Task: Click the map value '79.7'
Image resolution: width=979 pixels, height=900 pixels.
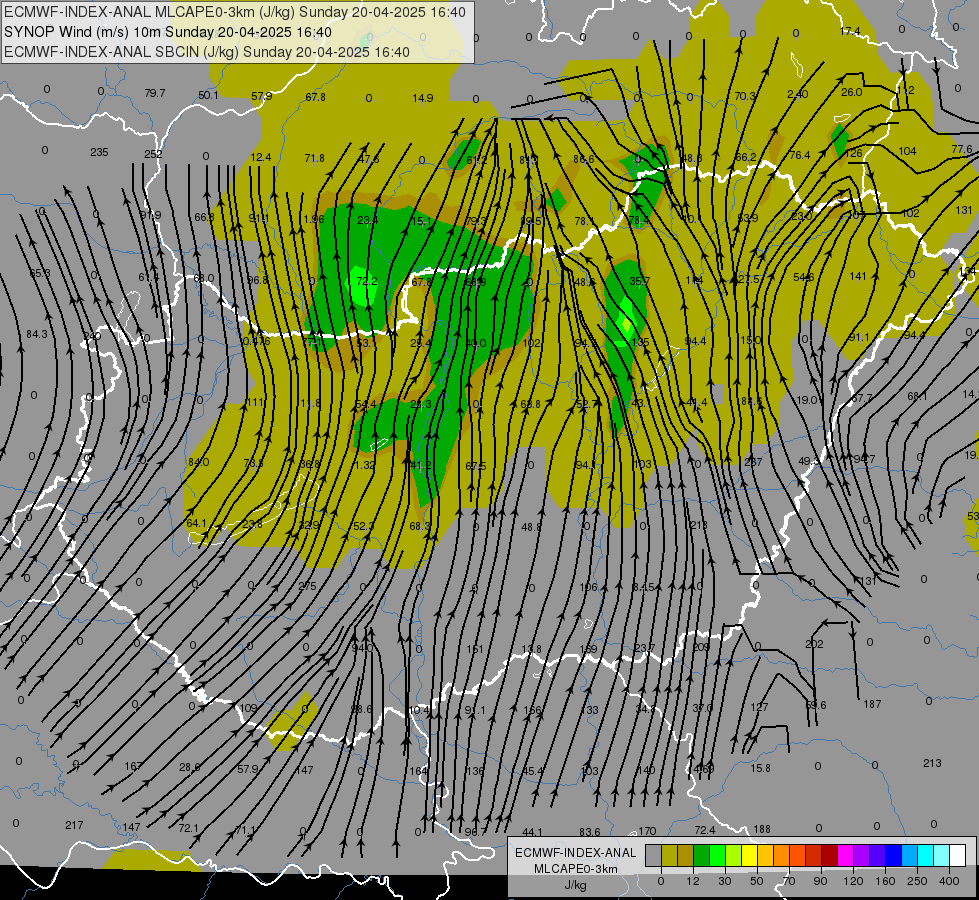Action: (x=155, y=93)
